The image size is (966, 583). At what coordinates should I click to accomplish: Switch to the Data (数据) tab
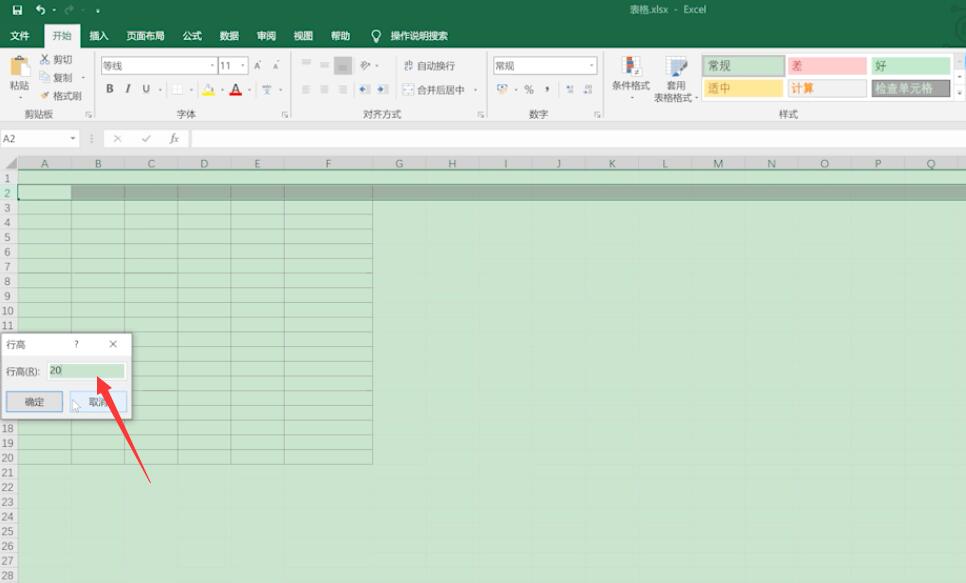229,36
